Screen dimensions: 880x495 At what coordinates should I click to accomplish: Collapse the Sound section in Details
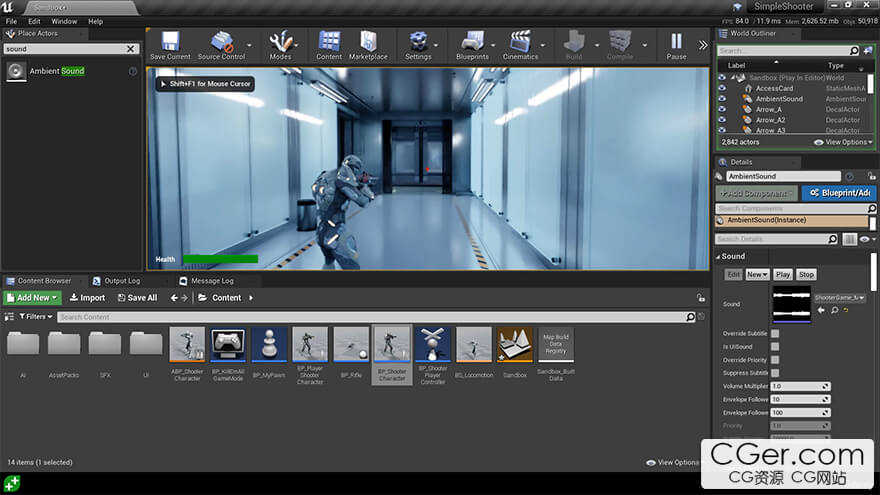(x=718, y=256)
